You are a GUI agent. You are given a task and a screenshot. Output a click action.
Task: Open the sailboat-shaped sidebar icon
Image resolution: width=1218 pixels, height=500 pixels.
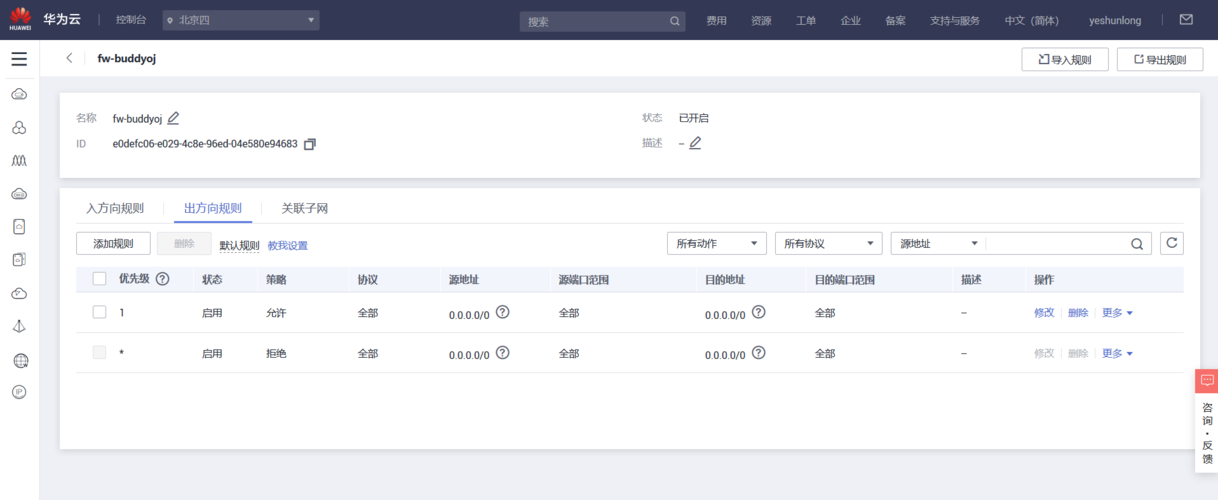19,327
